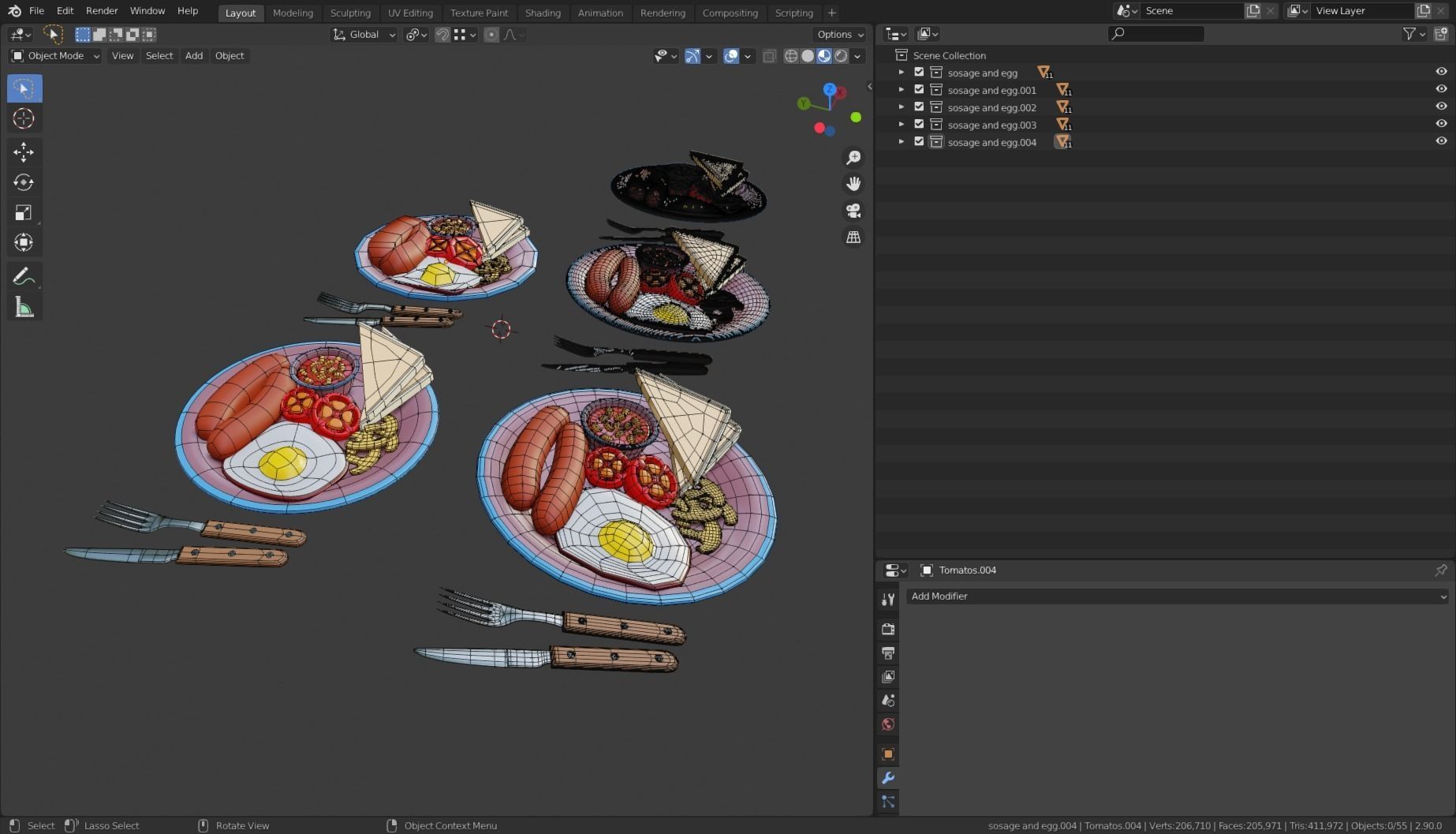Viewport: 1456px width, 834px height.
Task: Hide sosage and egg.002 via eye icon
Action: click(x=1441, y=107)
